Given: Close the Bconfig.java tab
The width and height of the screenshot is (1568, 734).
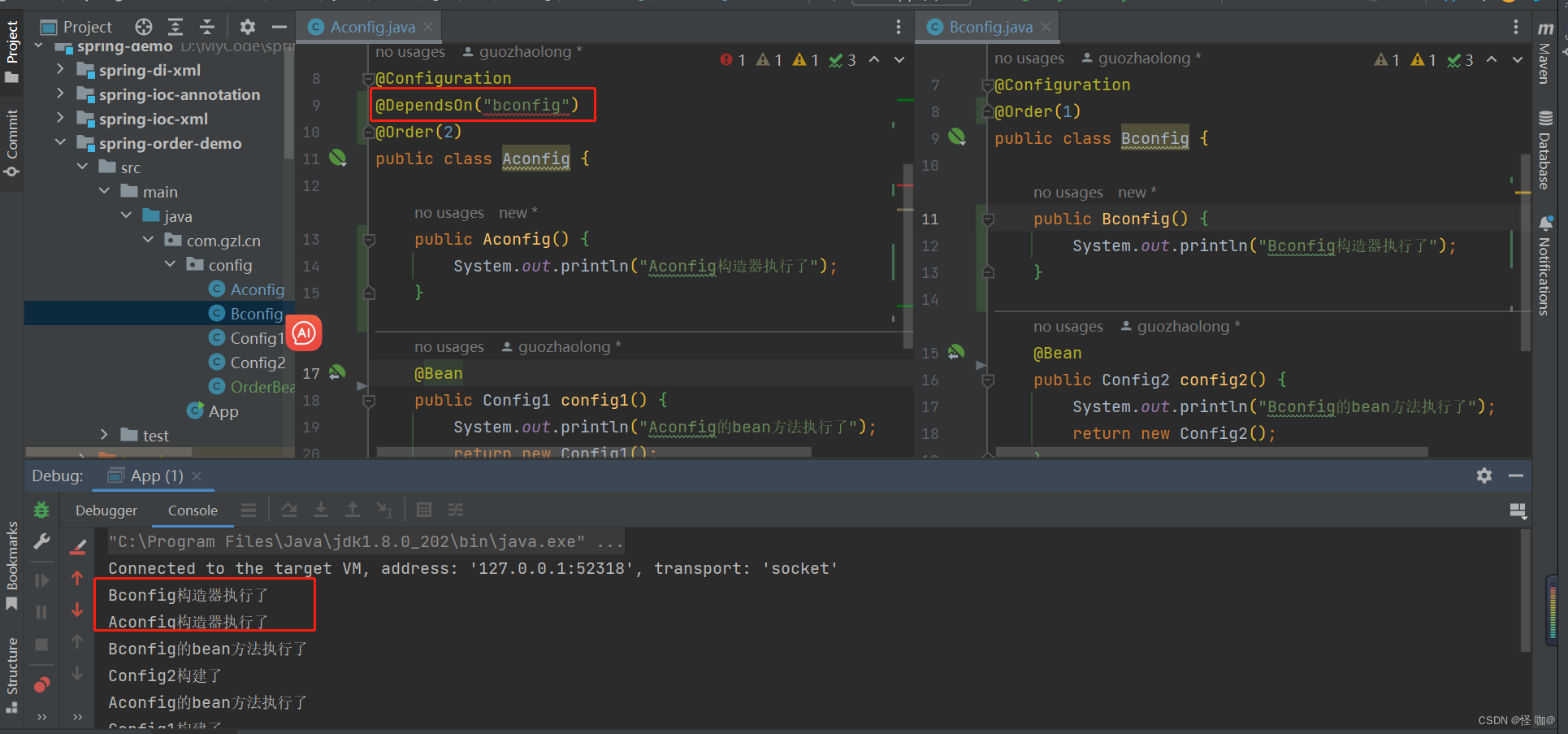Looking at the screenshot, I should [x=1046, y=27].
